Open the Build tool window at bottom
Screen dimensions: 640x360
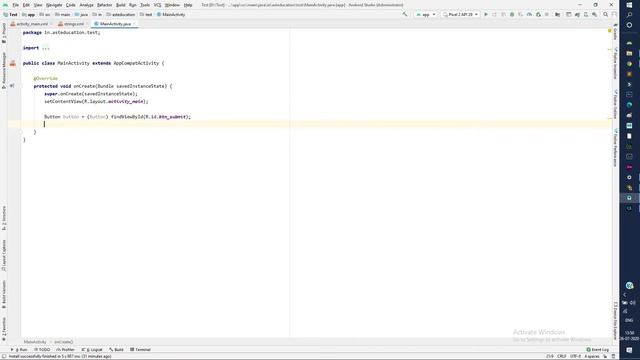click(116, 350)
